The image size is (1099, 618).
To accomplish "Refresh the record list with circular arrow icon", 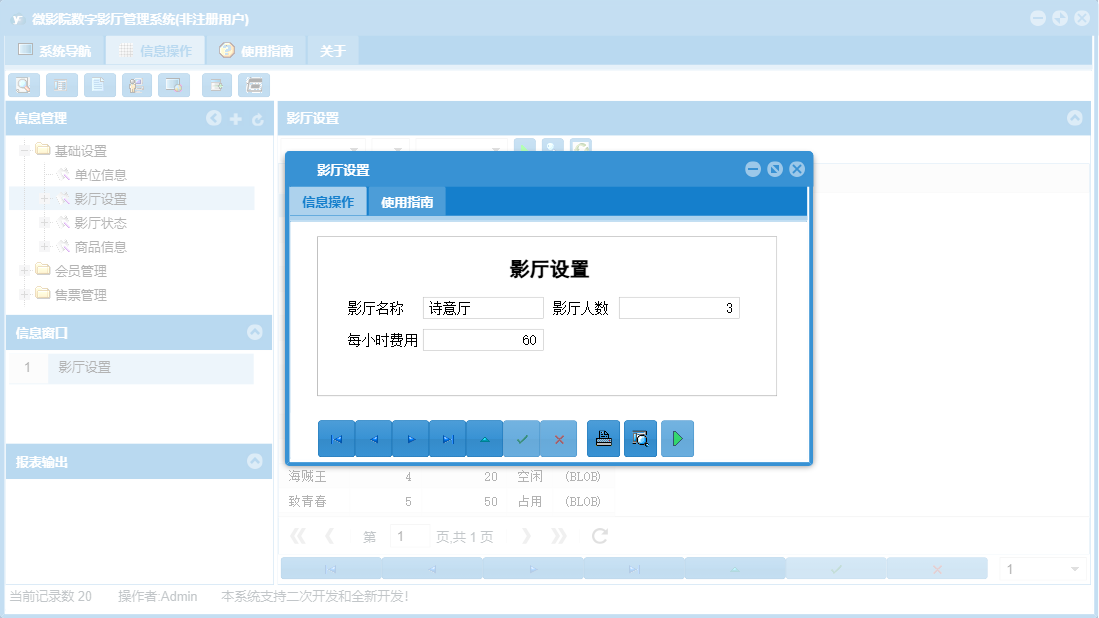I will (x=598, y=536).
